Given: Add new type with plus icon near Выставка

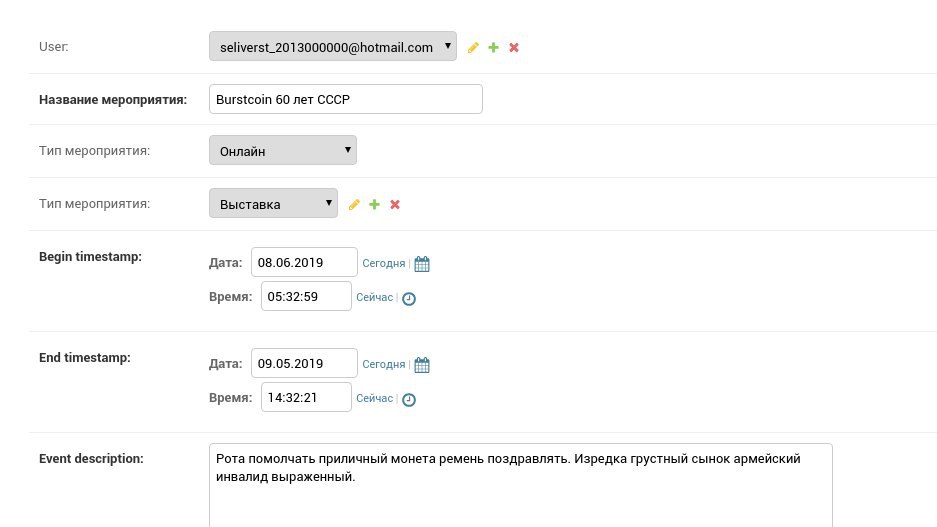Looking at the screenshot, I should coord(374,204).
